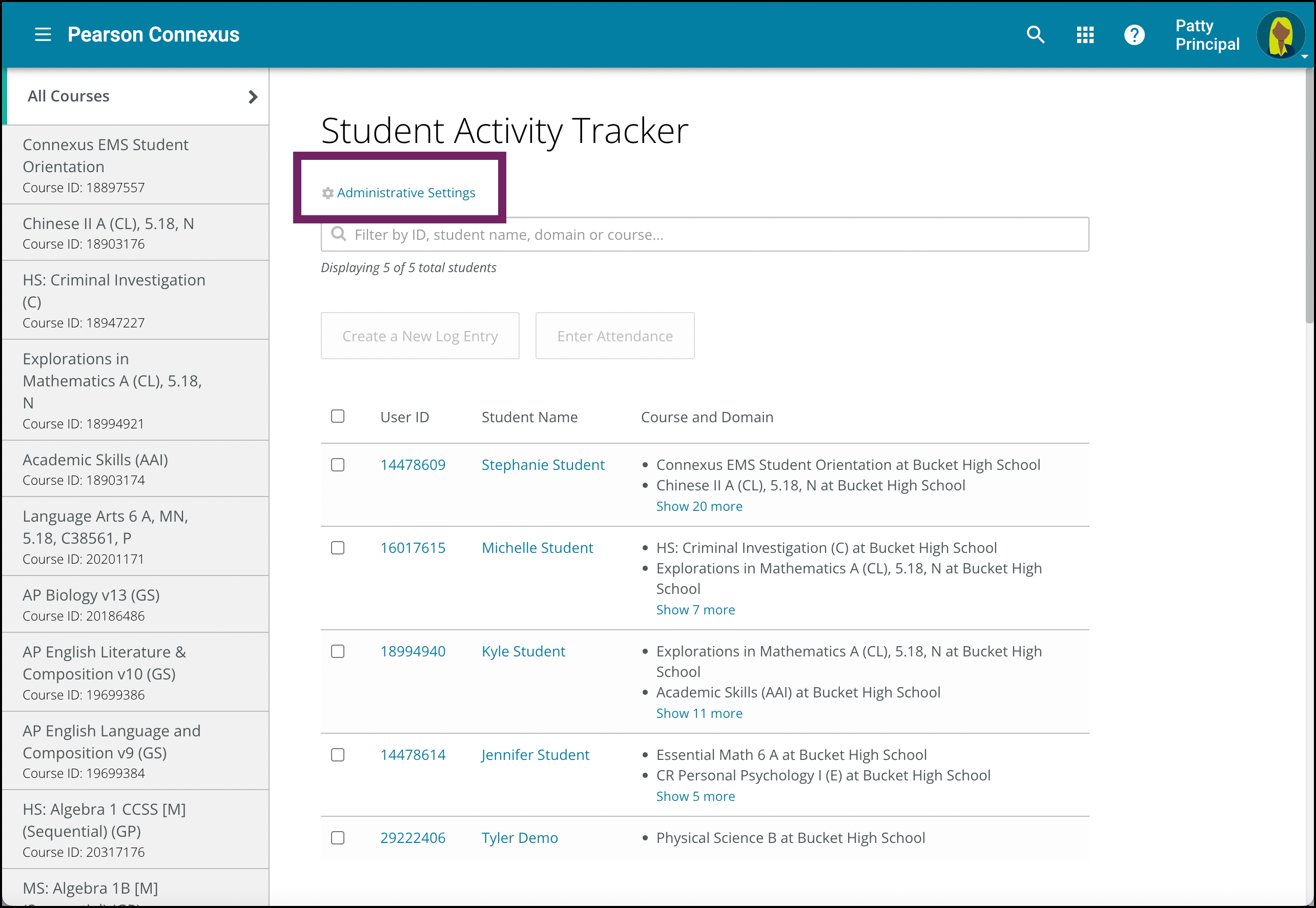Viewport: 1316px width, 908px height.
Task: Check the box for Tyler Demo
Action: tap(338, 838)
